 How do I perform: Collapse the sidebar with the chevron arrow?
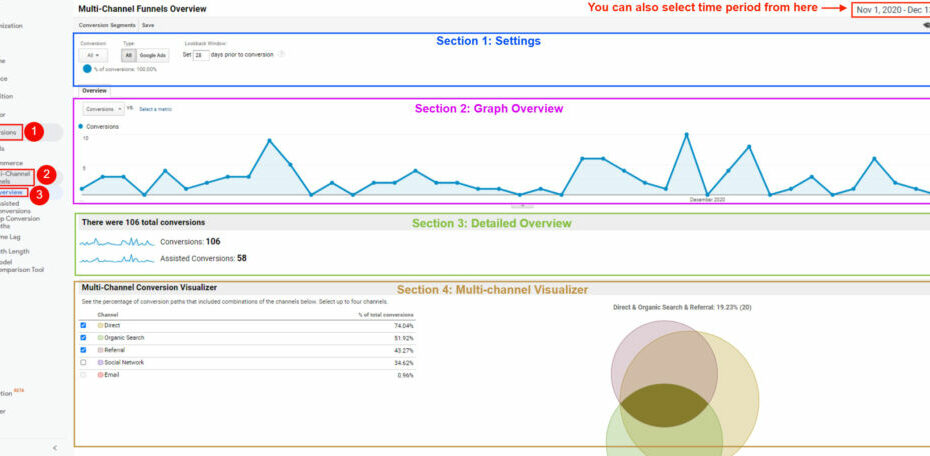pyautogui.click(x=55, y=448)
